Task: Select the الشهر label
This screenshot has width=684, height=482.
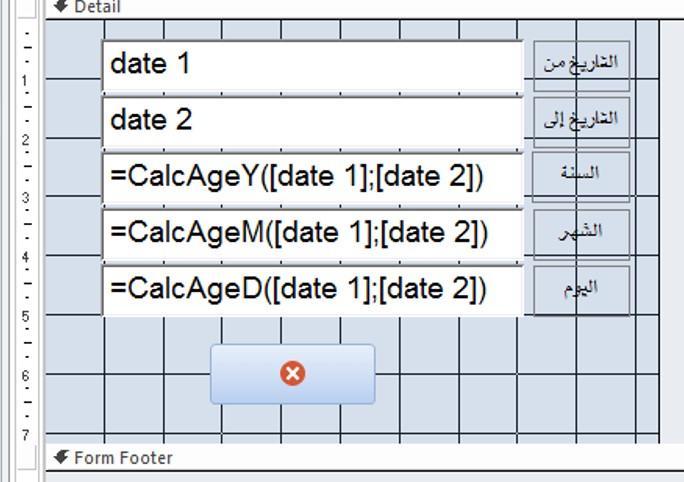Action: (581, 235)
